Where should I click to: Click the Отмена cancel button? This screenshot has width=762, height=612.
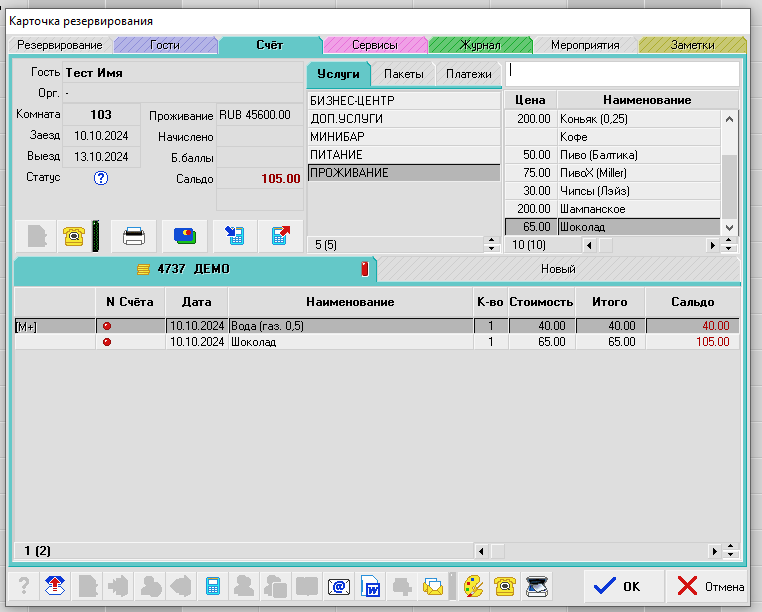click(711, 586)
